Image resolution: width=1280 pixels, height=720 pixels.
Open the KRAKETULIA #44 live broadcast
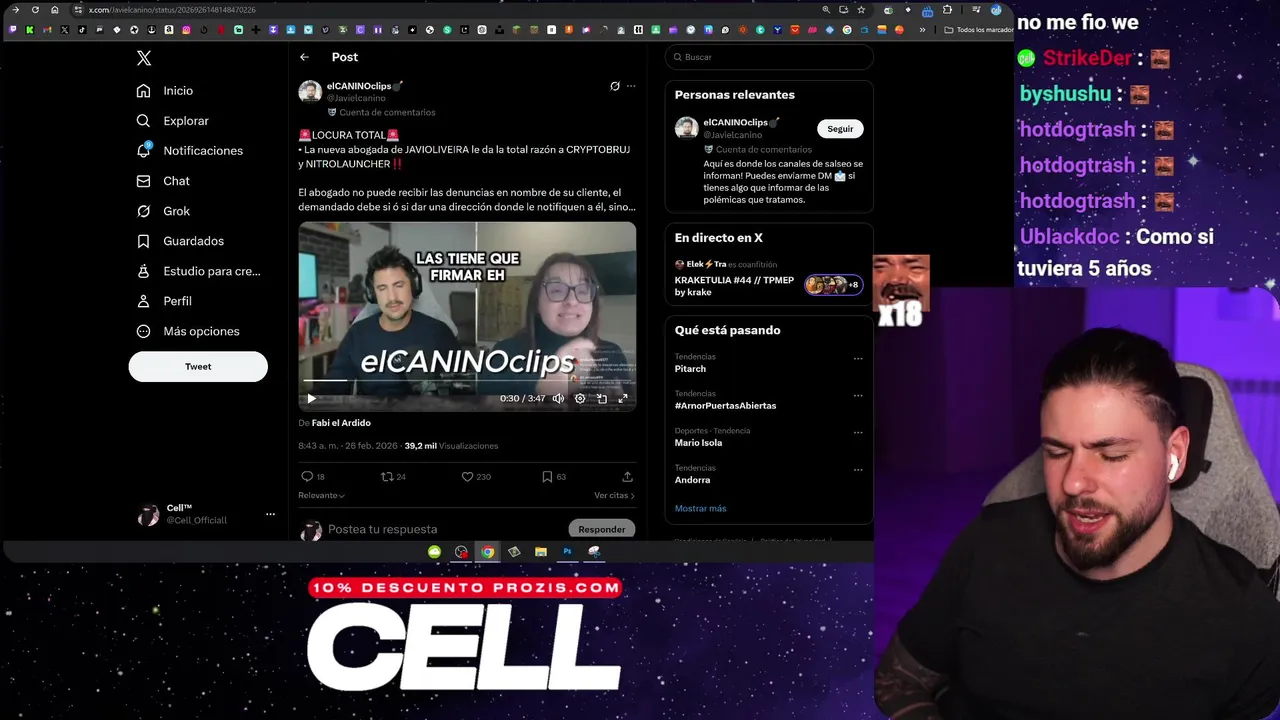(x=768, y=278)
